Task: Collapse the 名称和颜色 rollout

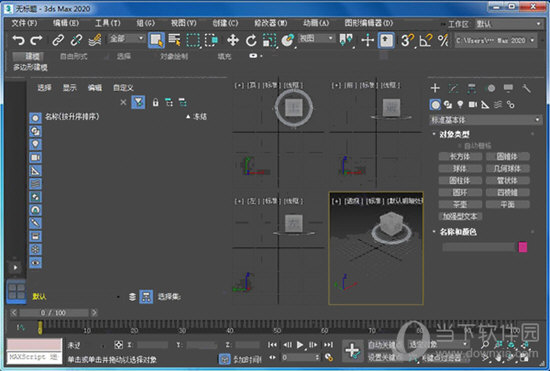Action: tap(457, 232)
